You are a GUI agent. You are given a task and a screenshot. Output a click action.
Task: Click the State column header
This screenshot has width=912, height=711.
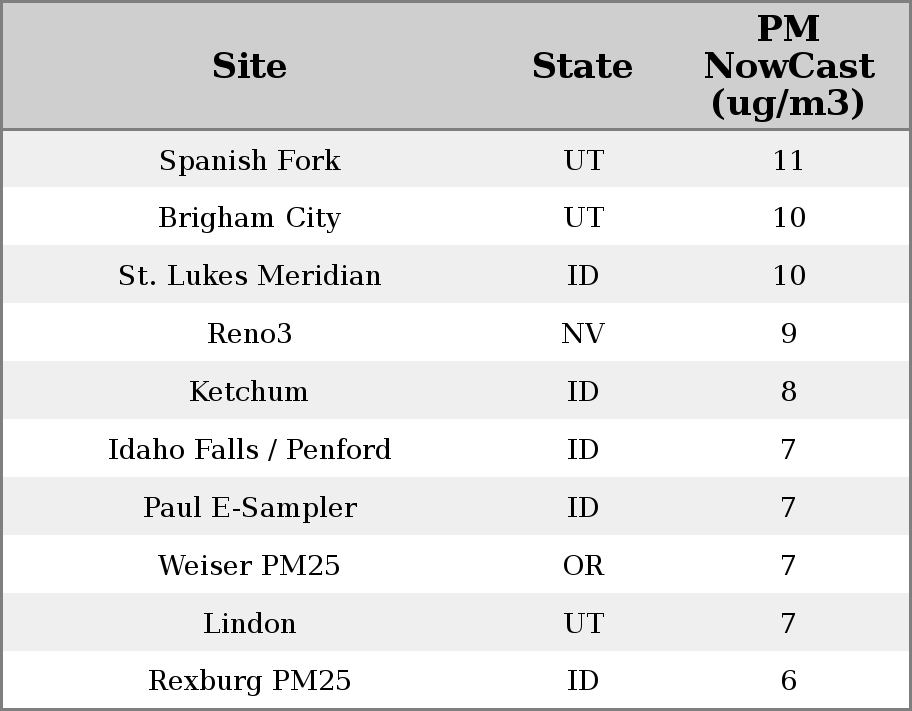(582, 66)
